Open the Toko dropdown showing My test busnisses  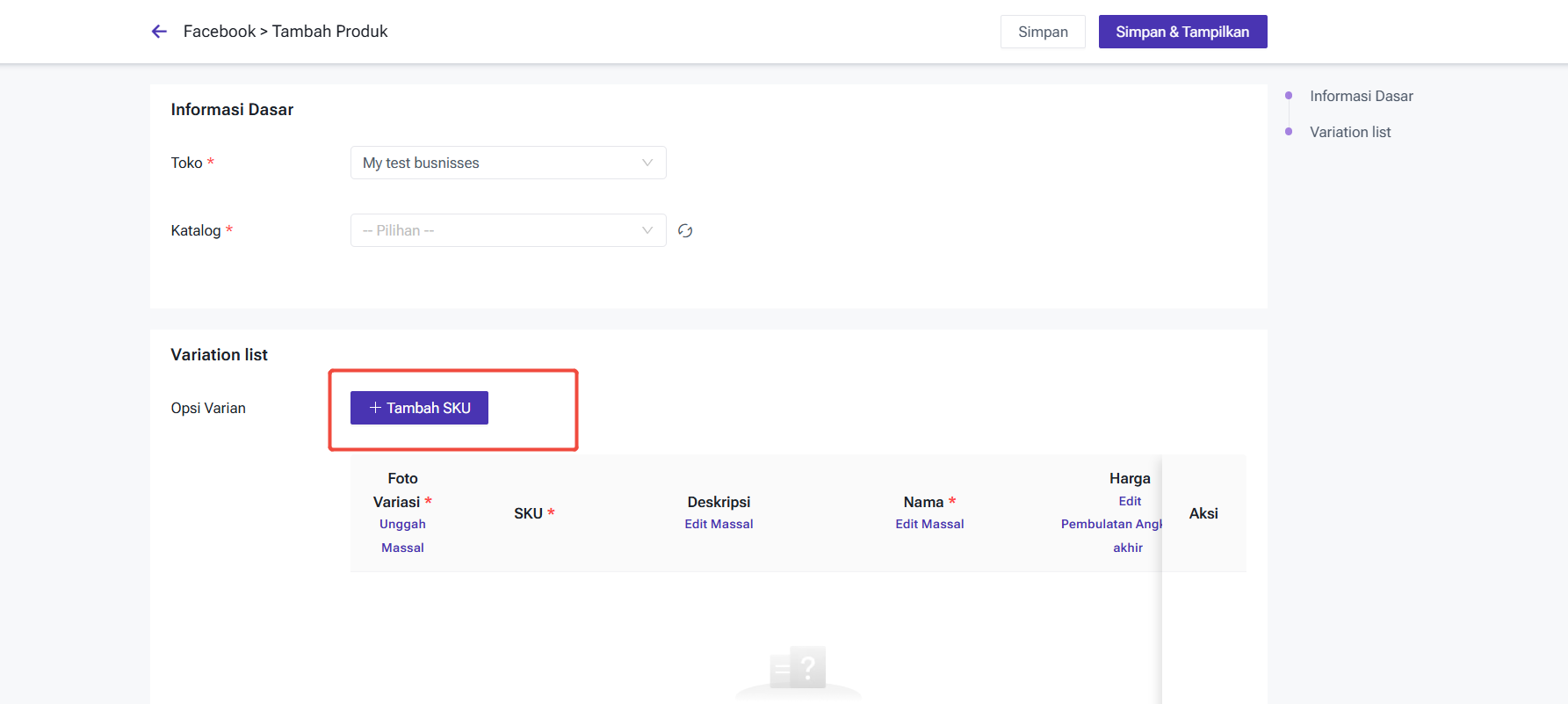[508, 163]
